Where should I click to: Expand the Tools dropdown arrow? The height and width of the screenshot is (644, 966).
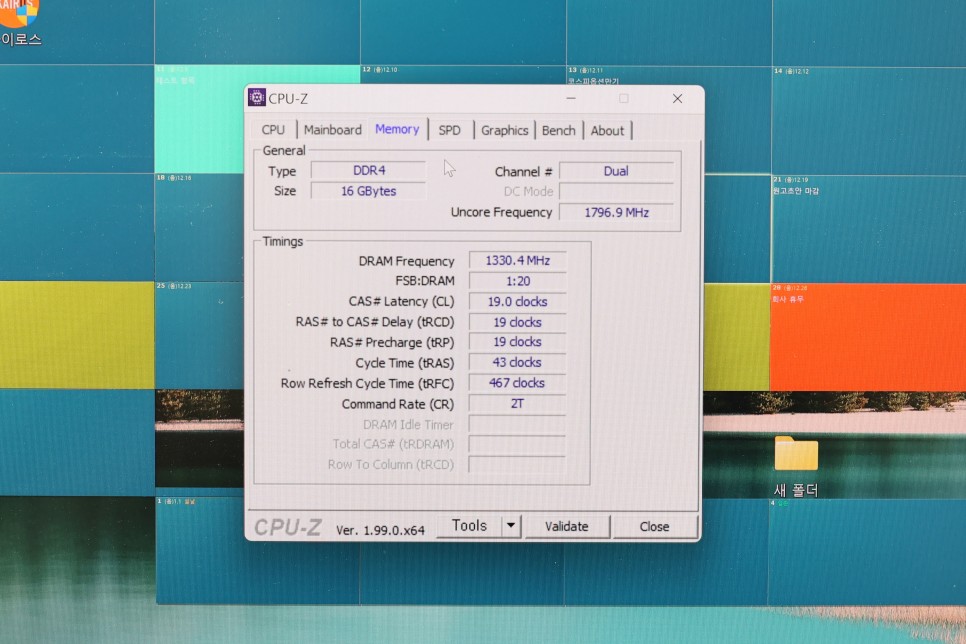pyautogui.click(x=511, y=526)
